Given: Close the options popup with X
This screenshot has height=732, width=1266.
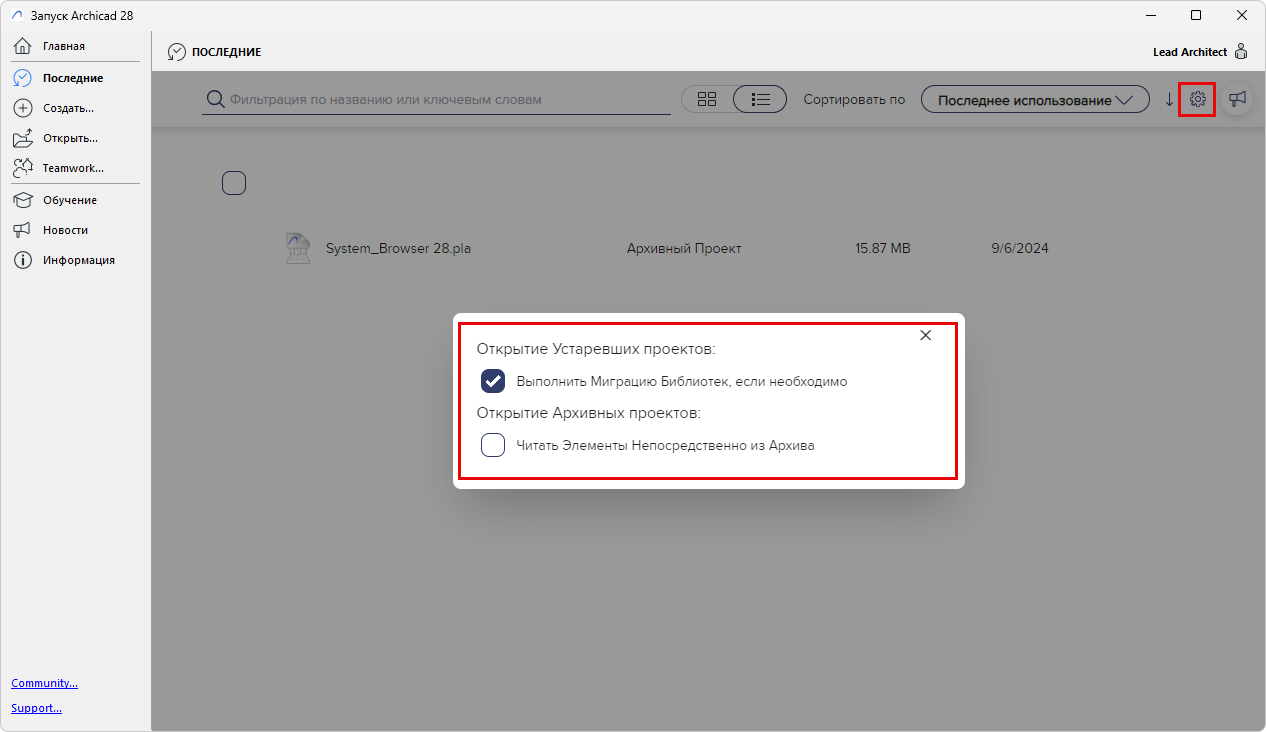Looking at the screenshot, I should [x=926, y=336].
